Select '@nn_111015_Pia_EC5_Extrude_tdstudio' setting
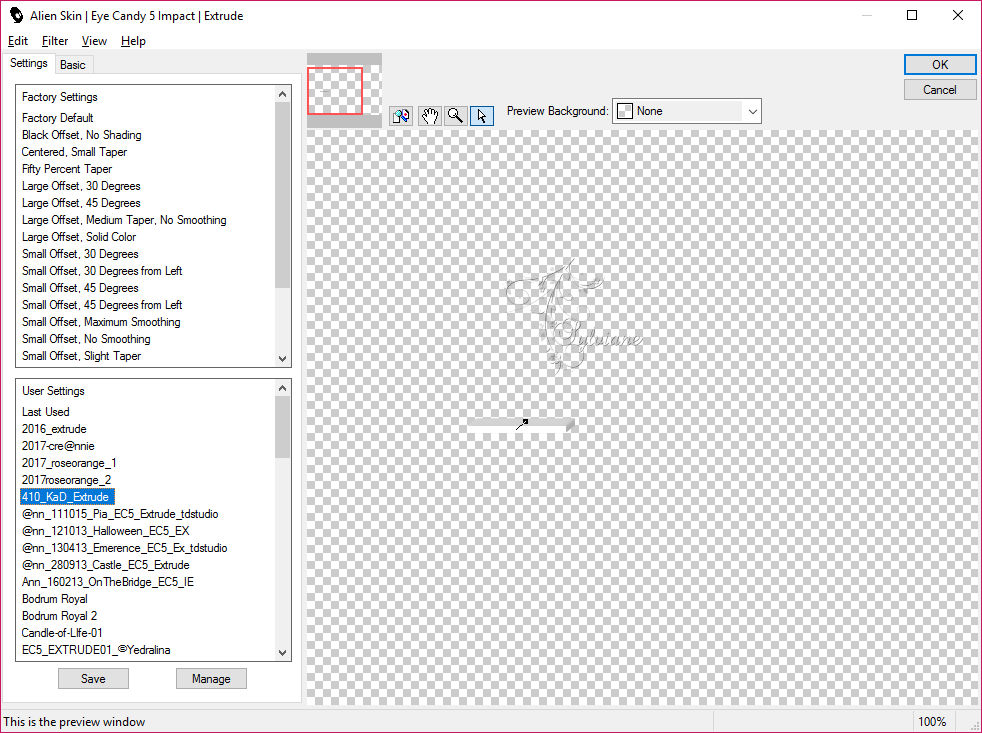982x733 pixels. tap(120, 514)
